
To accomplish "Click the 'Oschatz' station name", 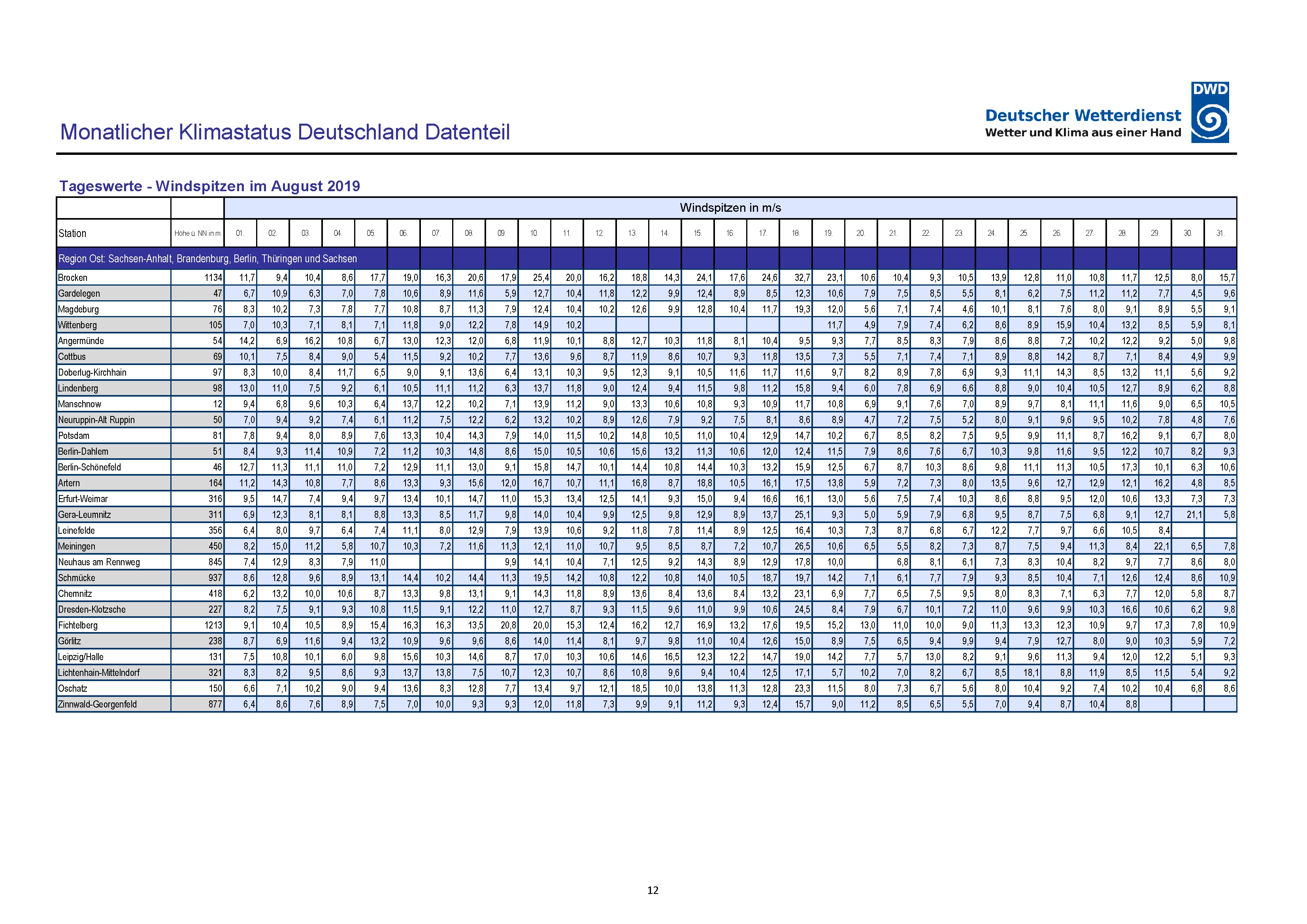I will [x=73, y=689].
